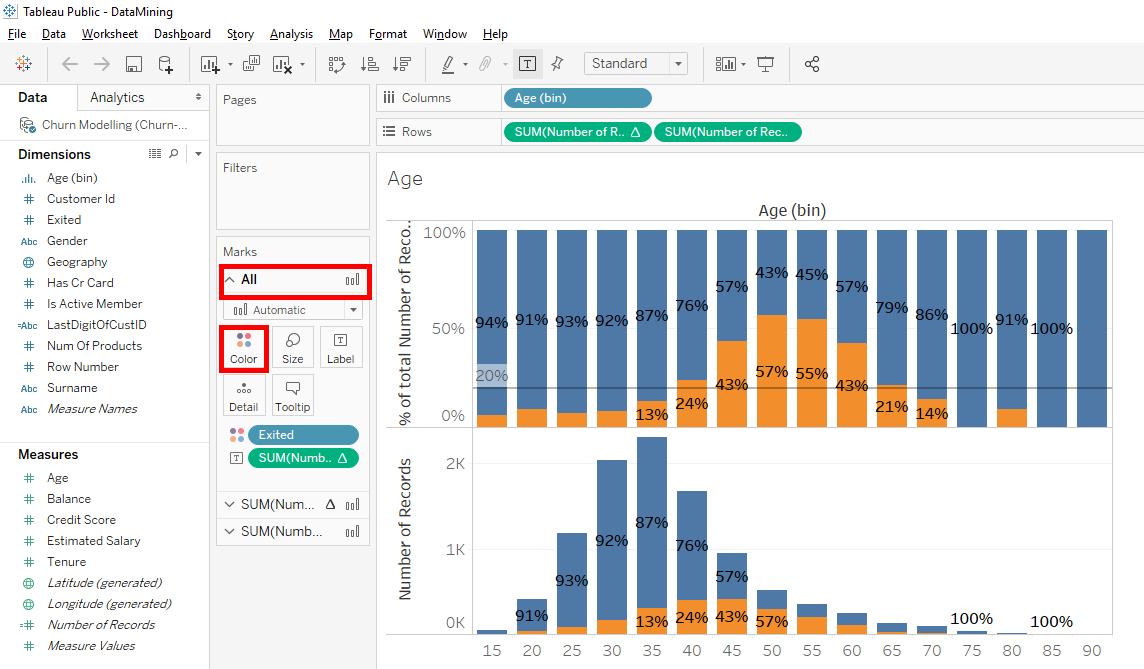Click the Exited pill on the Marks card
Image resolution: width=1144 pixels, height=669 pixels.
(303, 434)
